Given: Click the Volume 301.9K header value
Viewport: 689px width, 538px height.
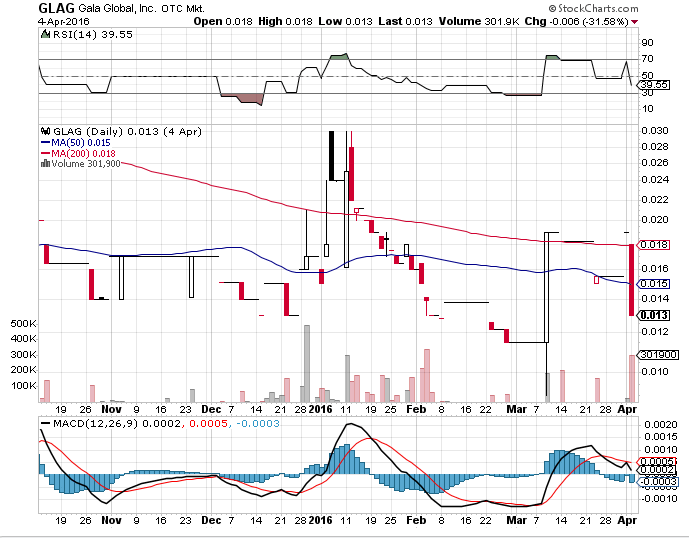Looking at the screenshot, I should coord(479,22).
